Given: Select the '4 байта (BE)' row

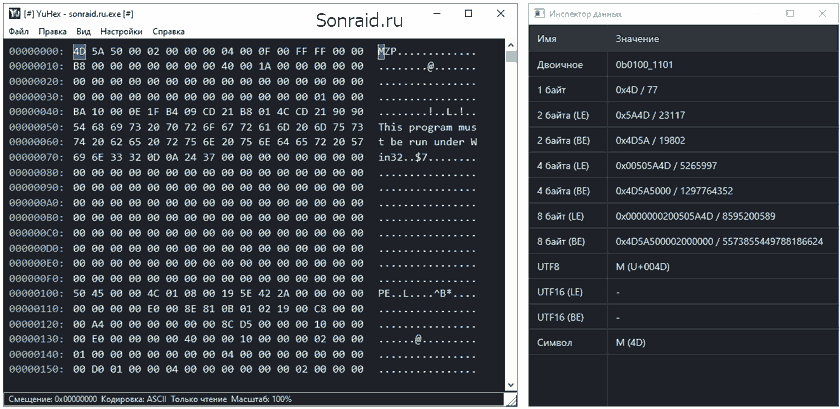Looking at the screenshot, I should 684,191.
